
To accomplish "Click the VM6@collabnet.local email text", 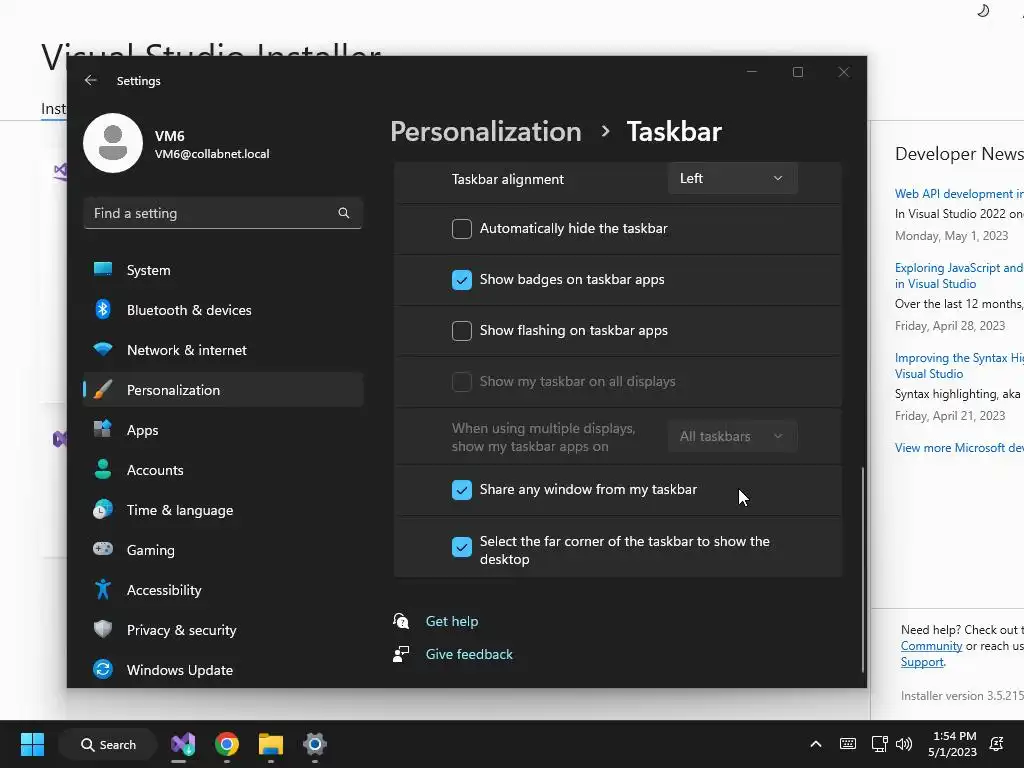I will 212,154.
